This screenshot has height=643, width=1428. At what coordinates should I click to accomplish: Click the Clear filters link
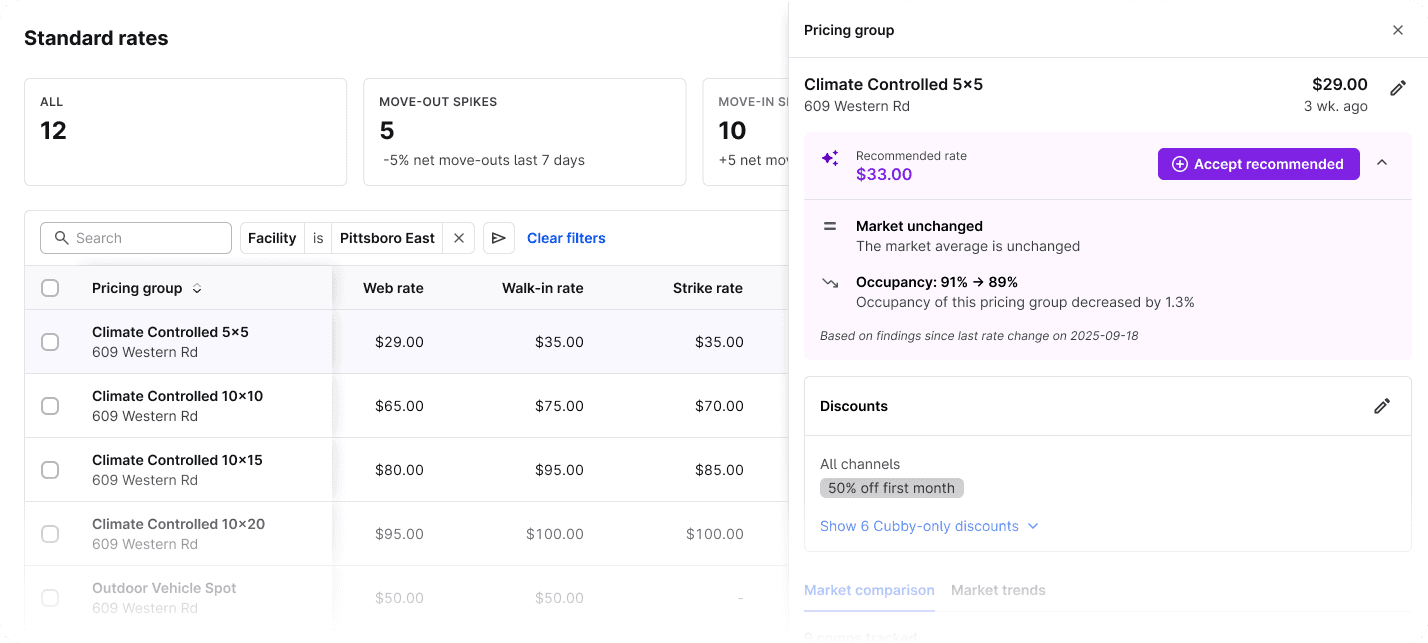coord(566,238)
